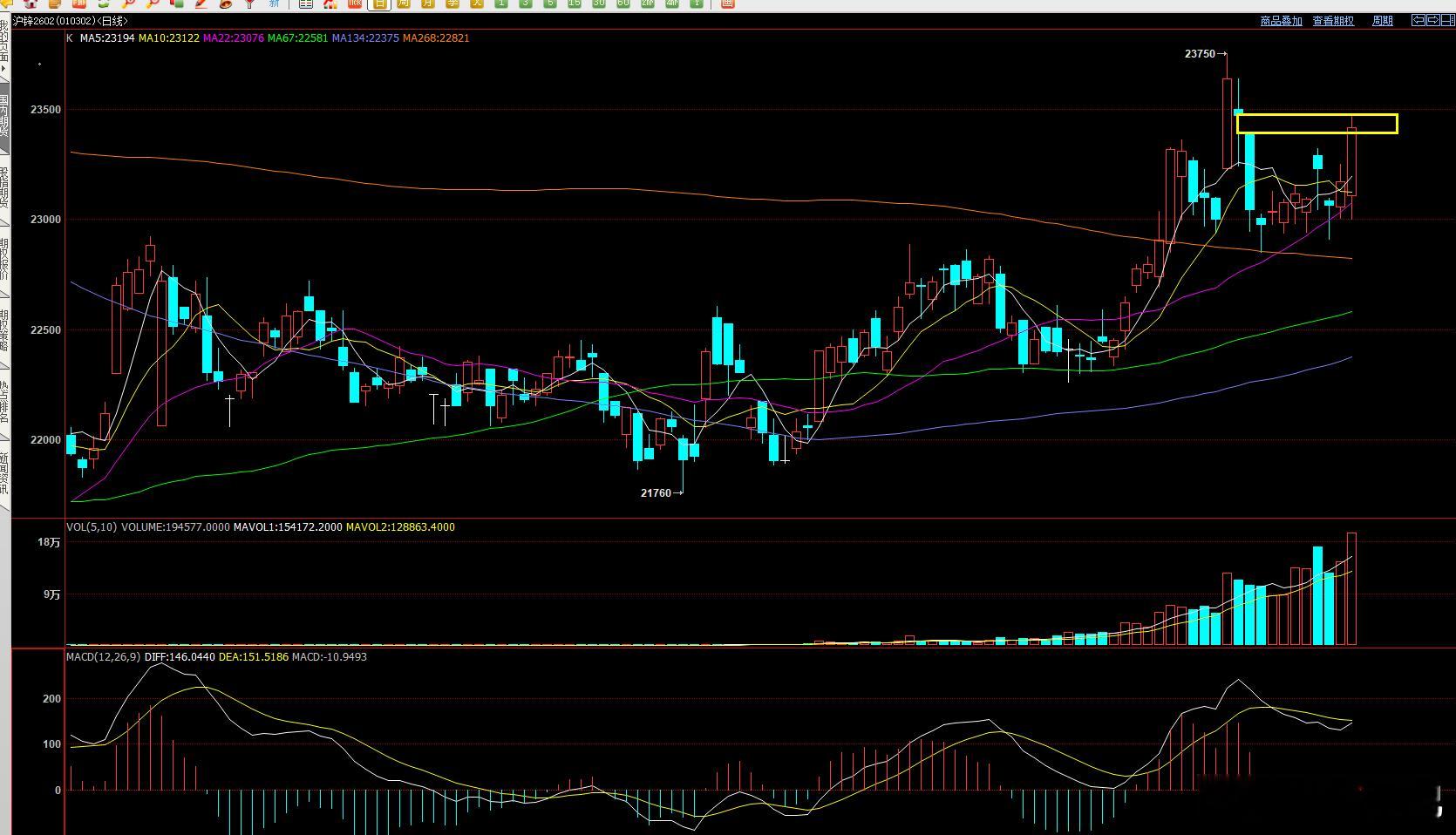Click the MACD:-10.9493 value
Viewport: 1456px width, 835px height.
point(330,657)
